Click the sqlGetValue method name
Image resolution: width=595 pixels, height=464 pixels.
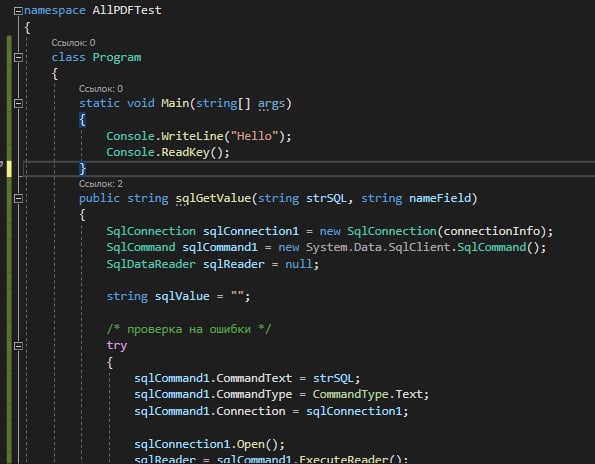point(213,198)
